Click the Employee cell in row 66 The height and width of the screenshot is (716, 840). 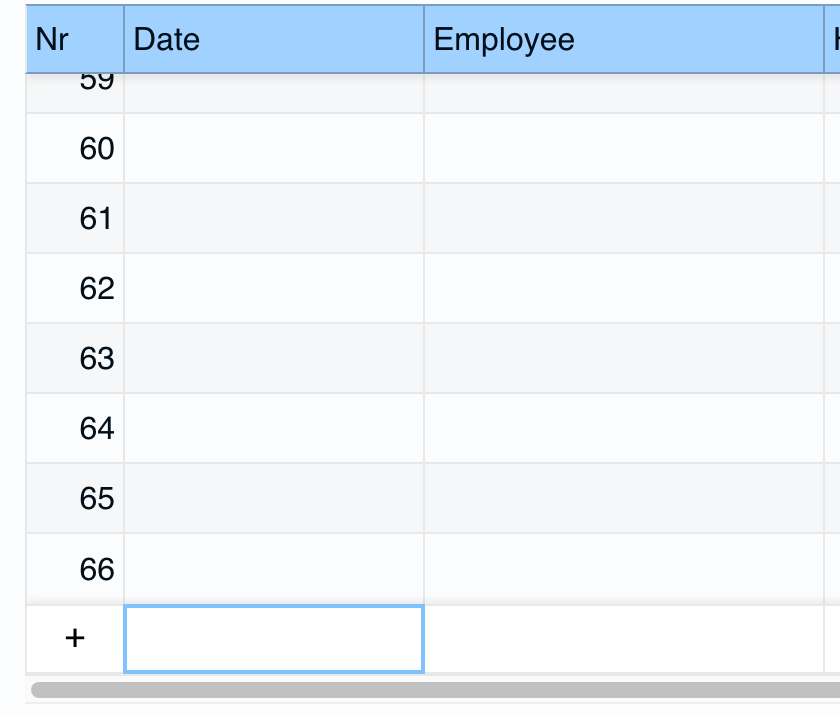[x=622, y=569]
